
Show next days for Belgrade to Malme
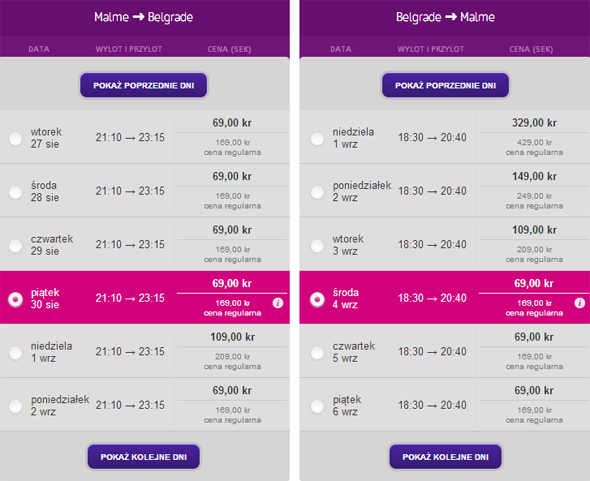(x=446, y=457)
